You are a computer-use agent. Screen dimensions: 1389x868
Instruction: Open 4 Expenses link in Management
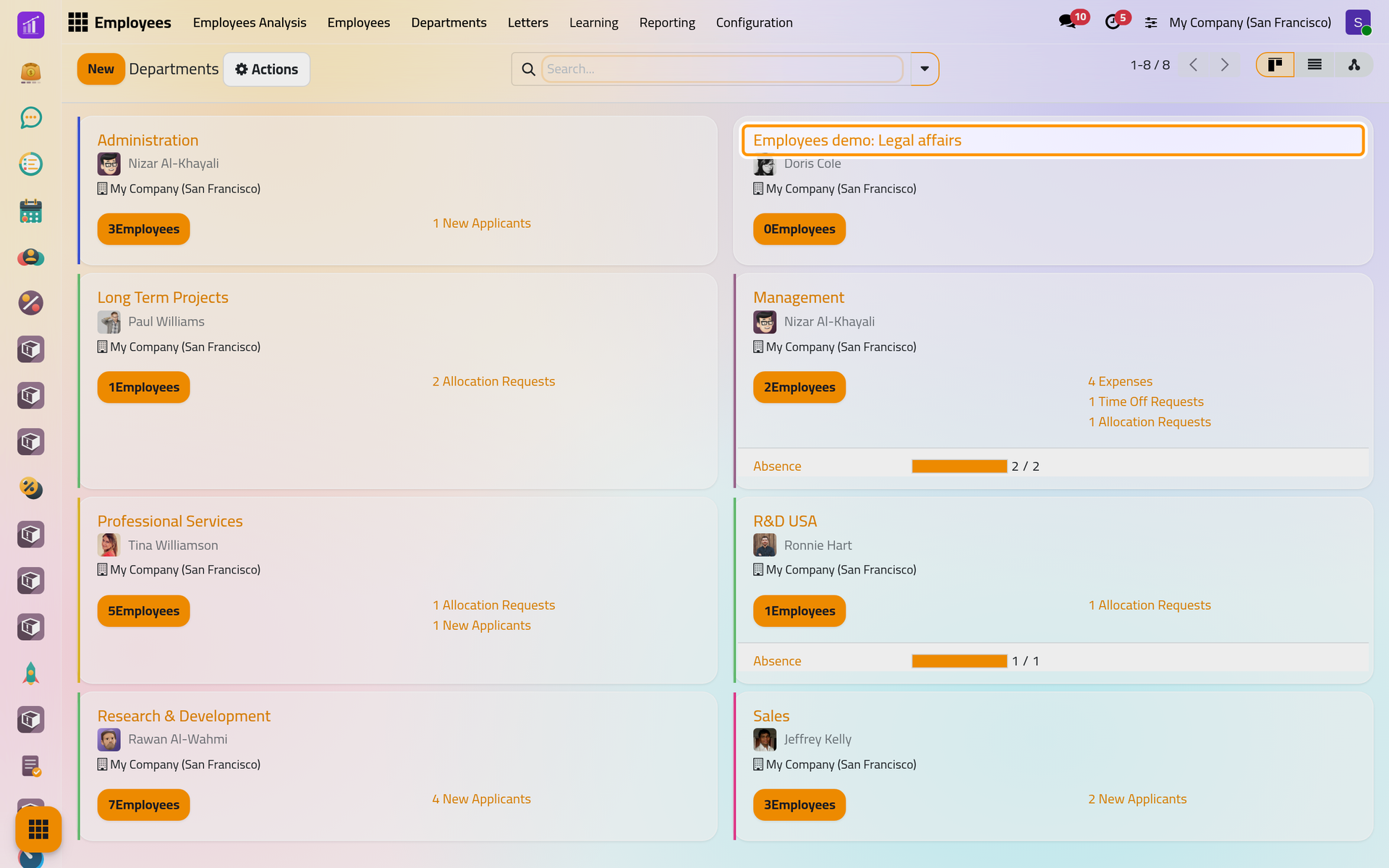[1120, 381]
